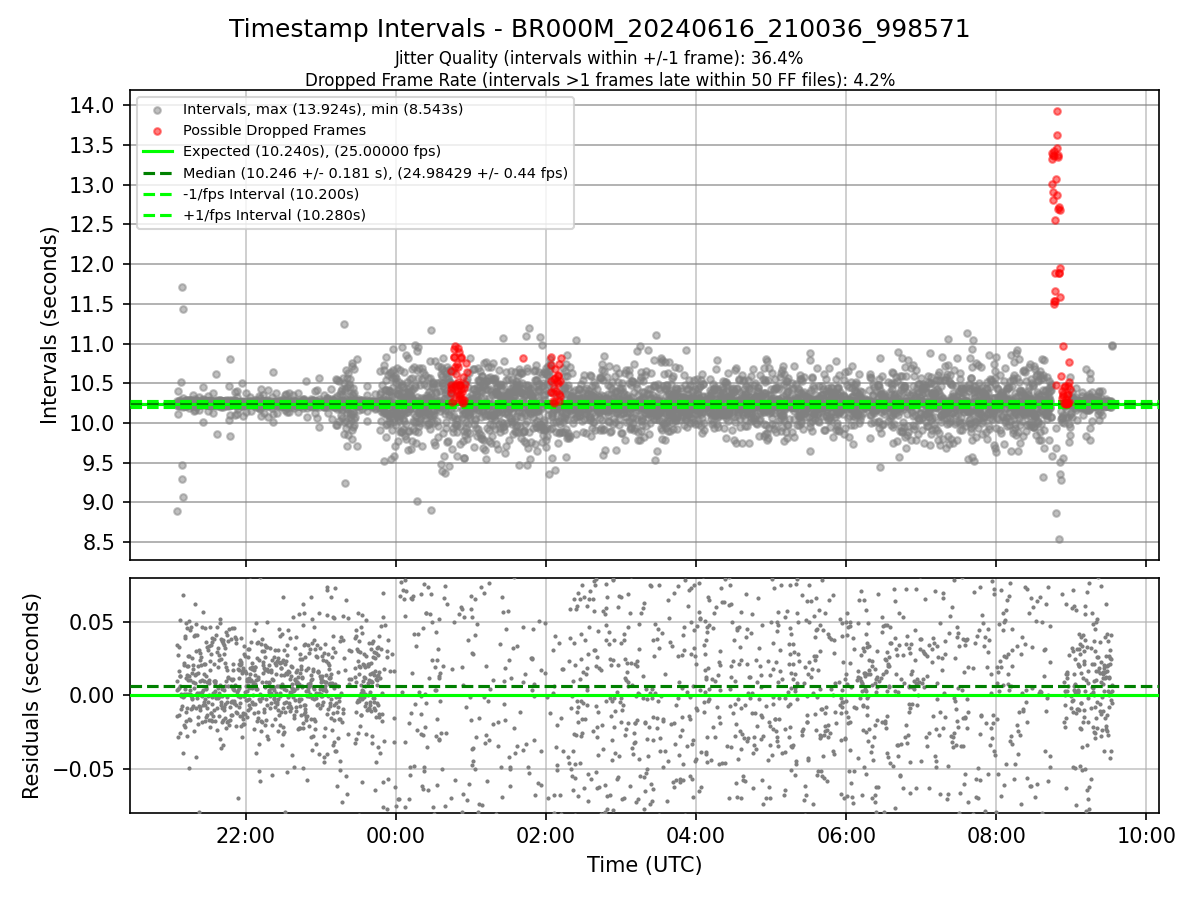Screen dimensions: 1200x900
Task: Click the '06:00' x-axis tick label
Action: pos(846,834)
